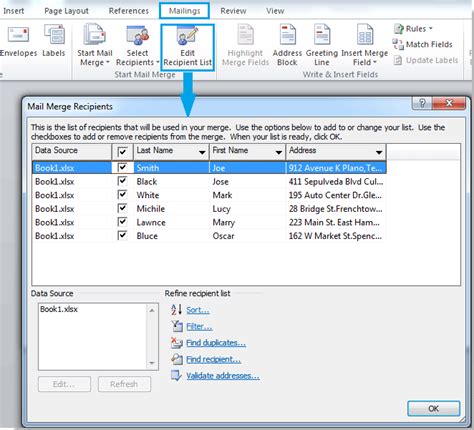Switch to the View tab
The image size is (474, 430).
click(x=275, y=11)
